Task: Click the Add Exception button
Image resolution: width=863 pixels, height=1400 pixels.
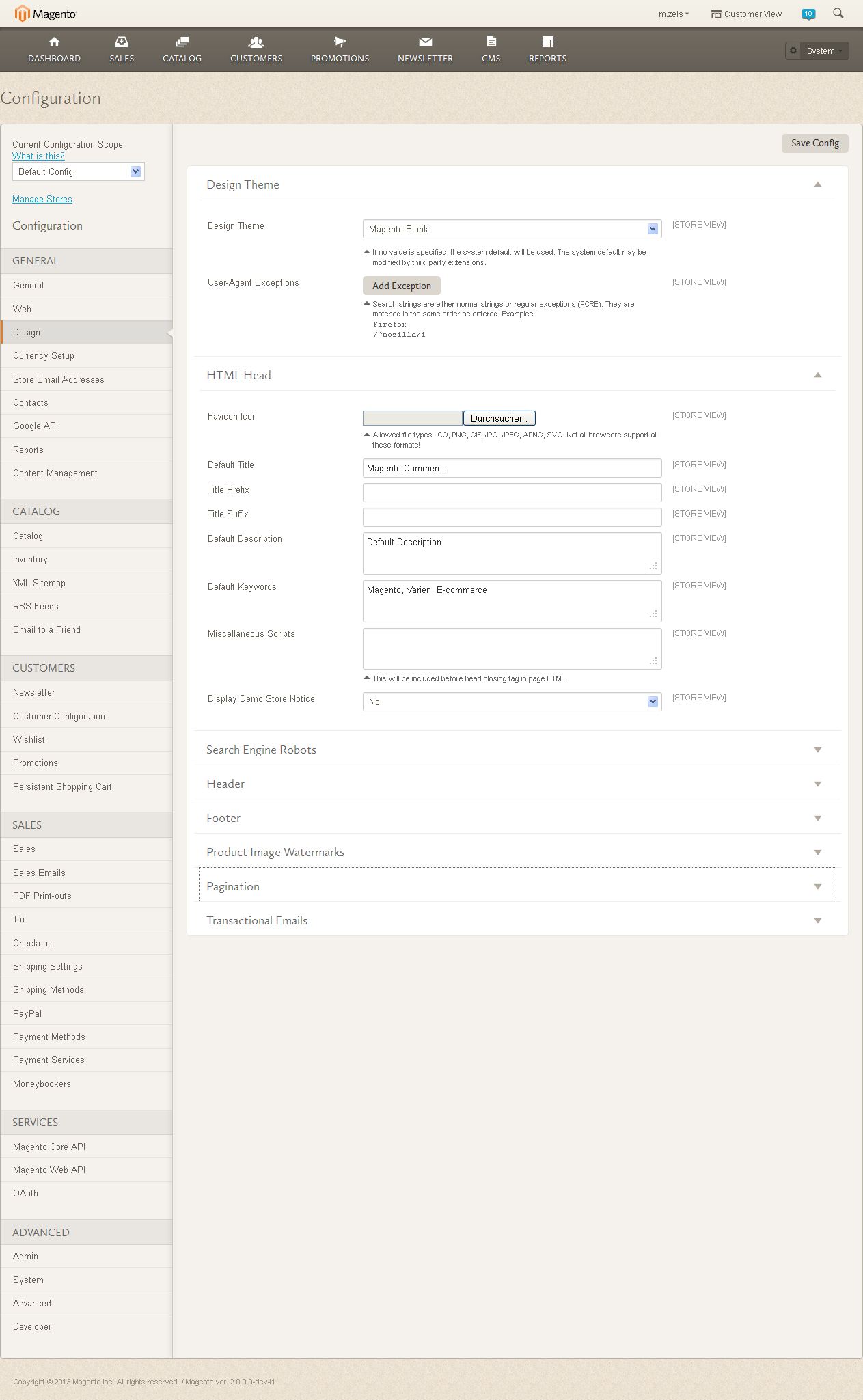Action: (402, 286)
